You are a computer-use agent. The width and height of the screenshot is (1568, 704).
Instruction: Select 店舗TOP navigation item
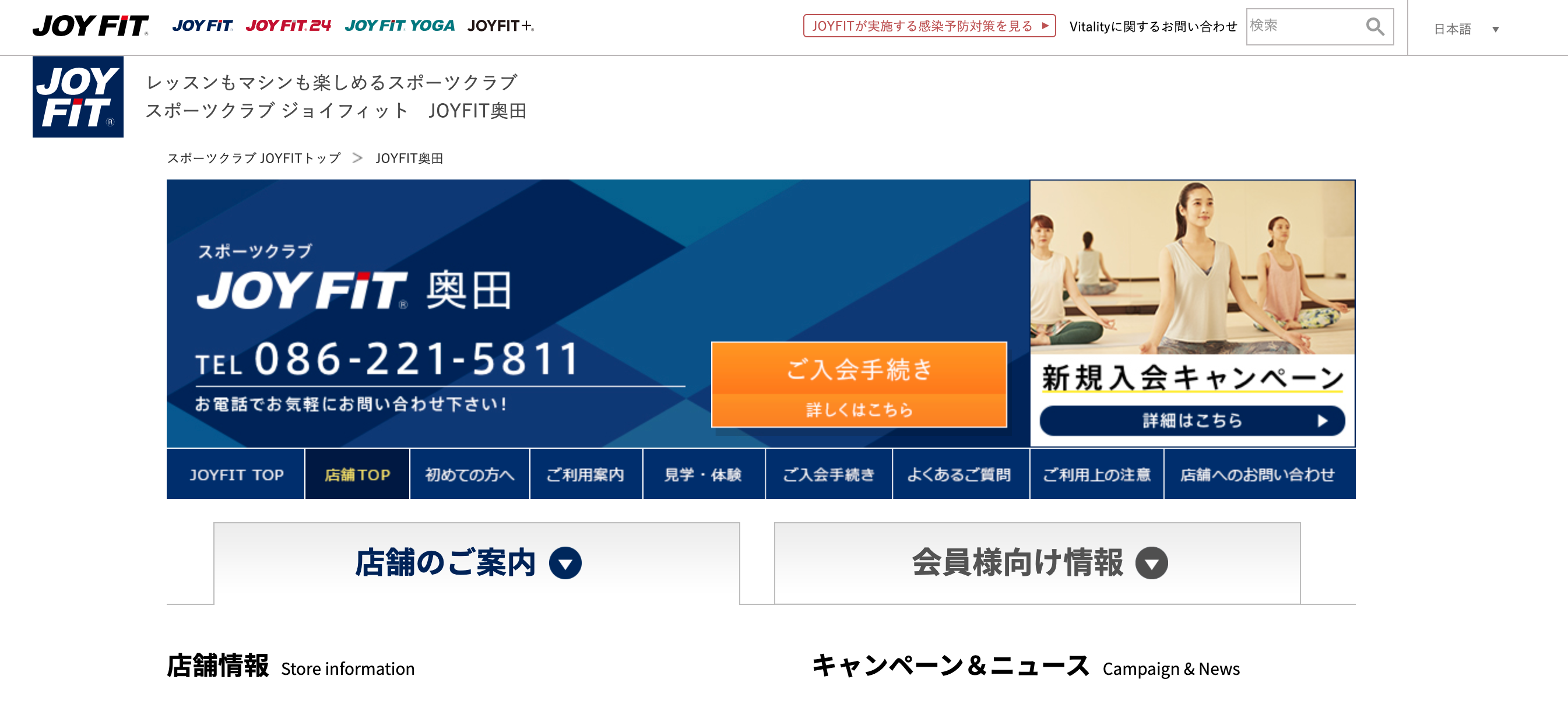[357, 474]
